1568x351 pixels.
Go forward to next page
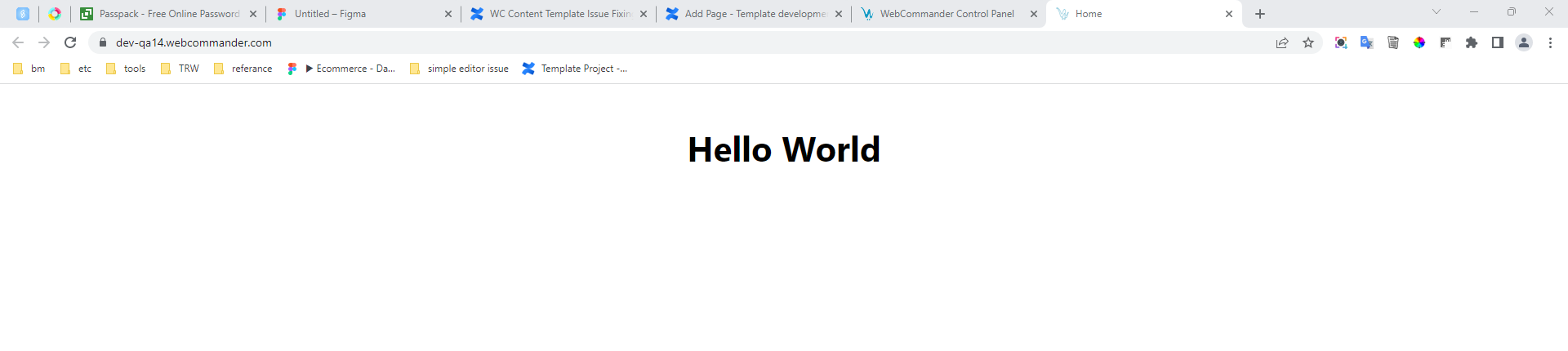click(x=44, y=42)
